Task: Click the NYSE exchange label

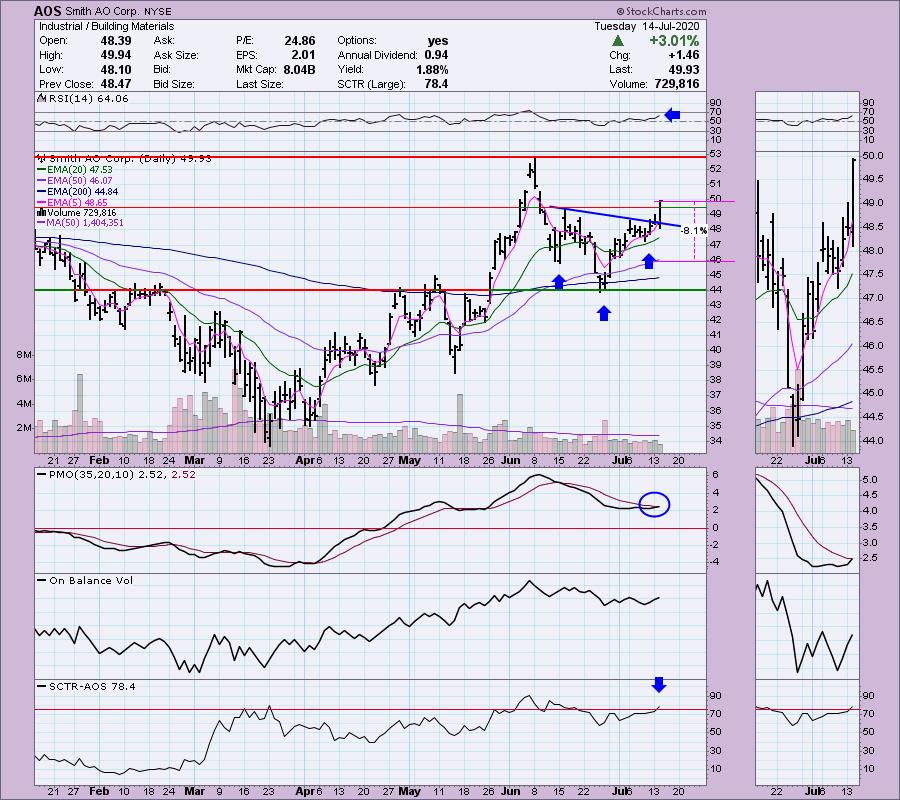Action: (x=157, y=11)
